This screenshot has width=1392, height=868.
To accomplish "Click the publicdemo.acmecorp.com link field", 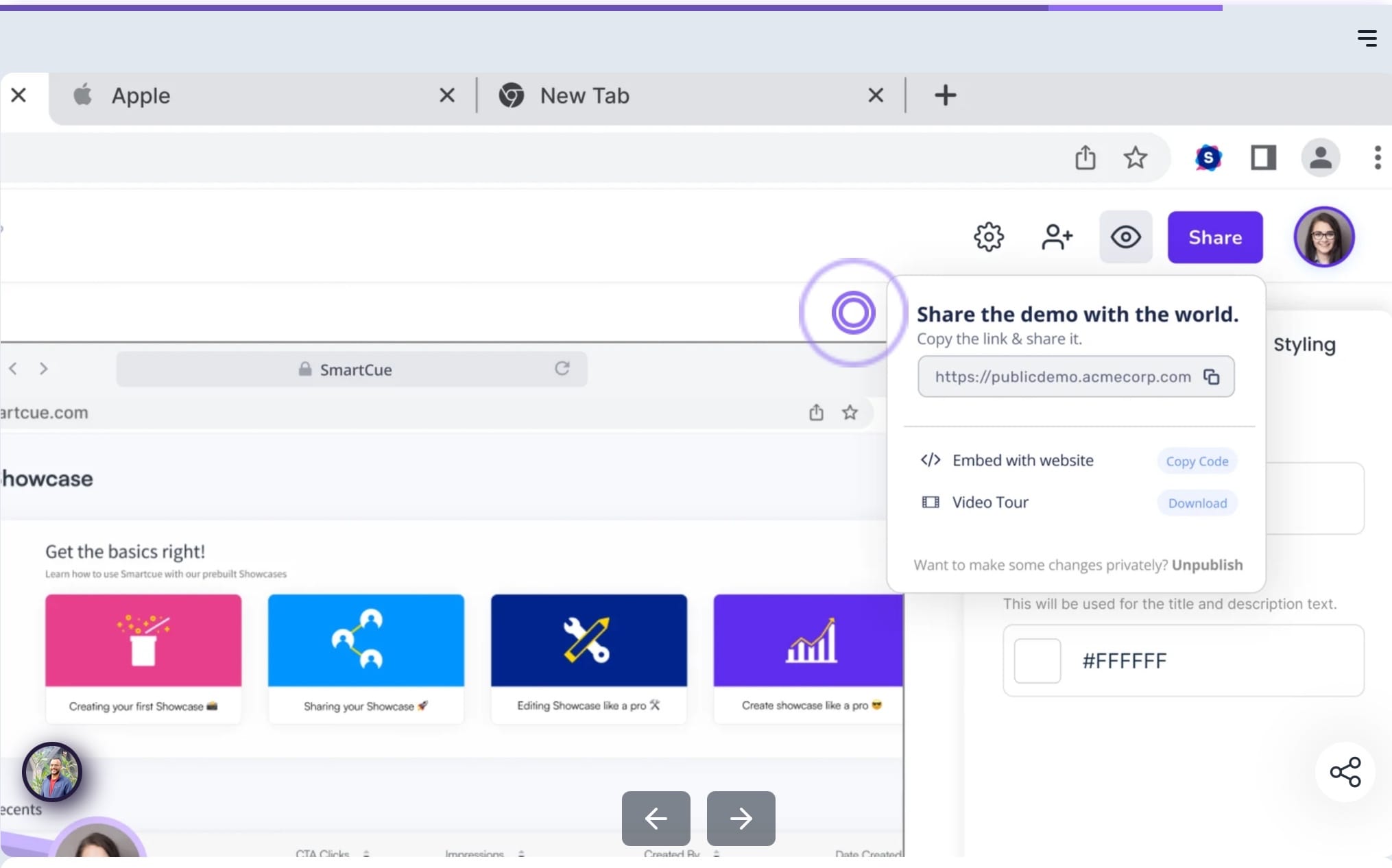I will (x=1061, y=376).
